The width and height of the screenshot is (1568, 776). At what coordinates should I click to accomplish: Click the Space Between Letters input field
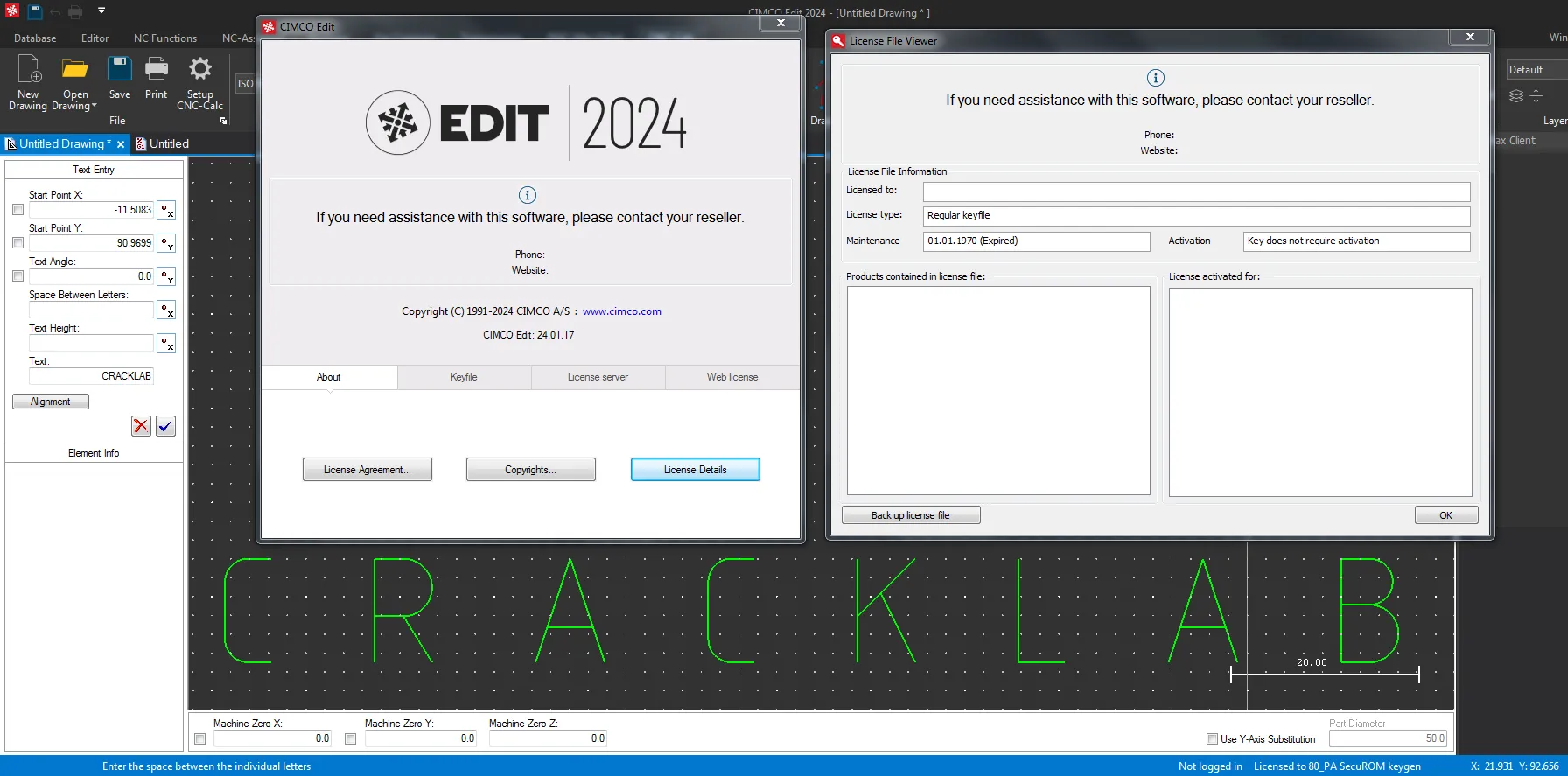coord(91,310)
